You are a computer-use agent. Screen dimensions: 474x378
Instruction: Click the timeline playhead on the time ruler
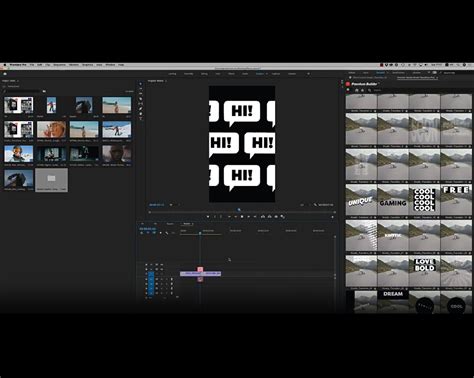pyautogui.click(x=200, y=233)
